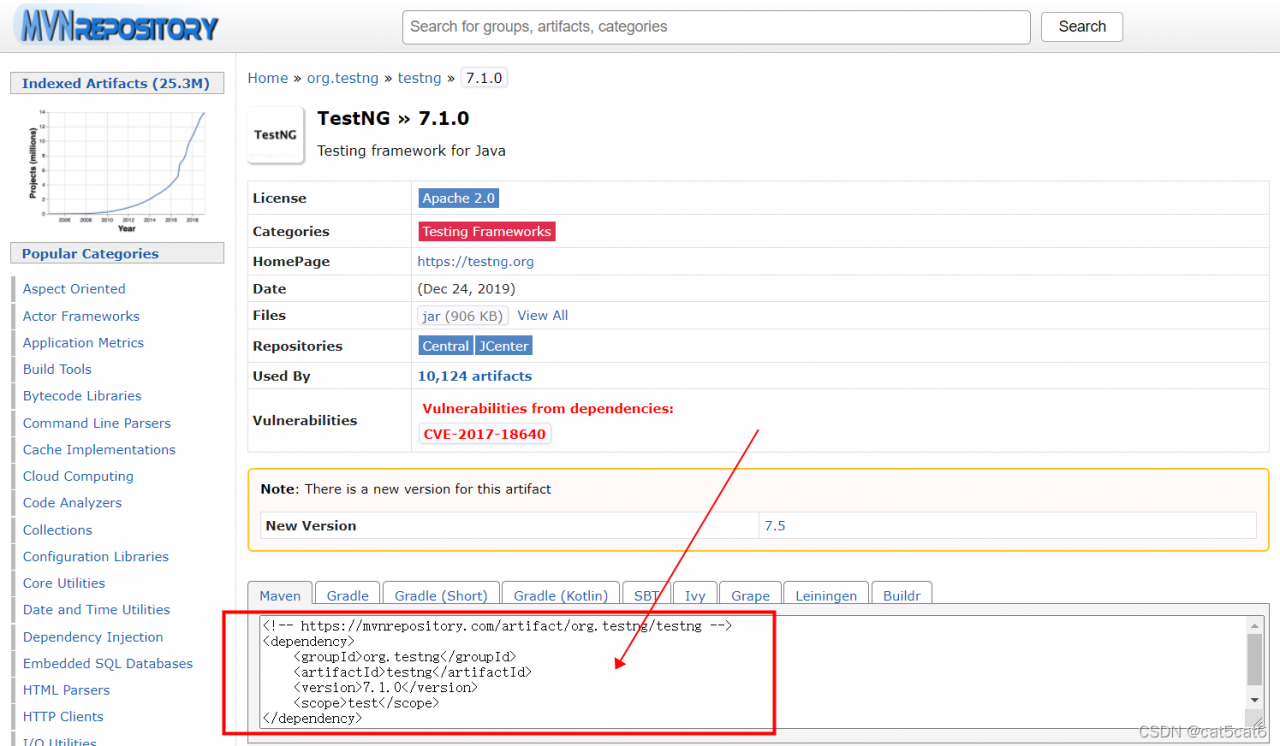This screenshot has width=1280, height=746.
Task: Switch to the Gradle (Kotlin) tab
Action: click(561, 595)
